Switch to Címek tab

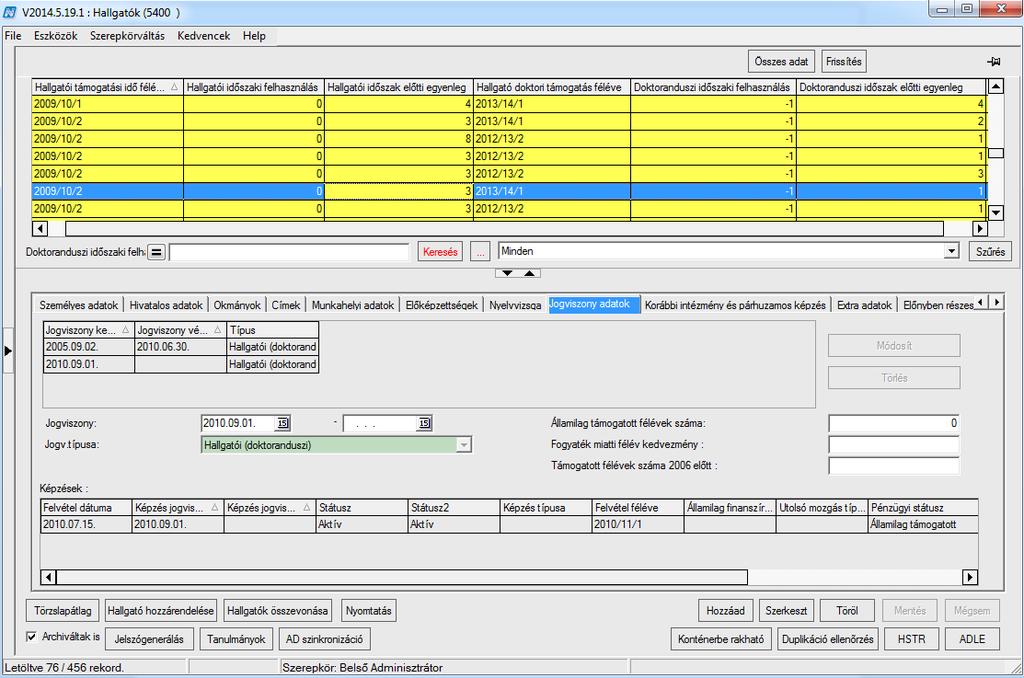[286, 305]
